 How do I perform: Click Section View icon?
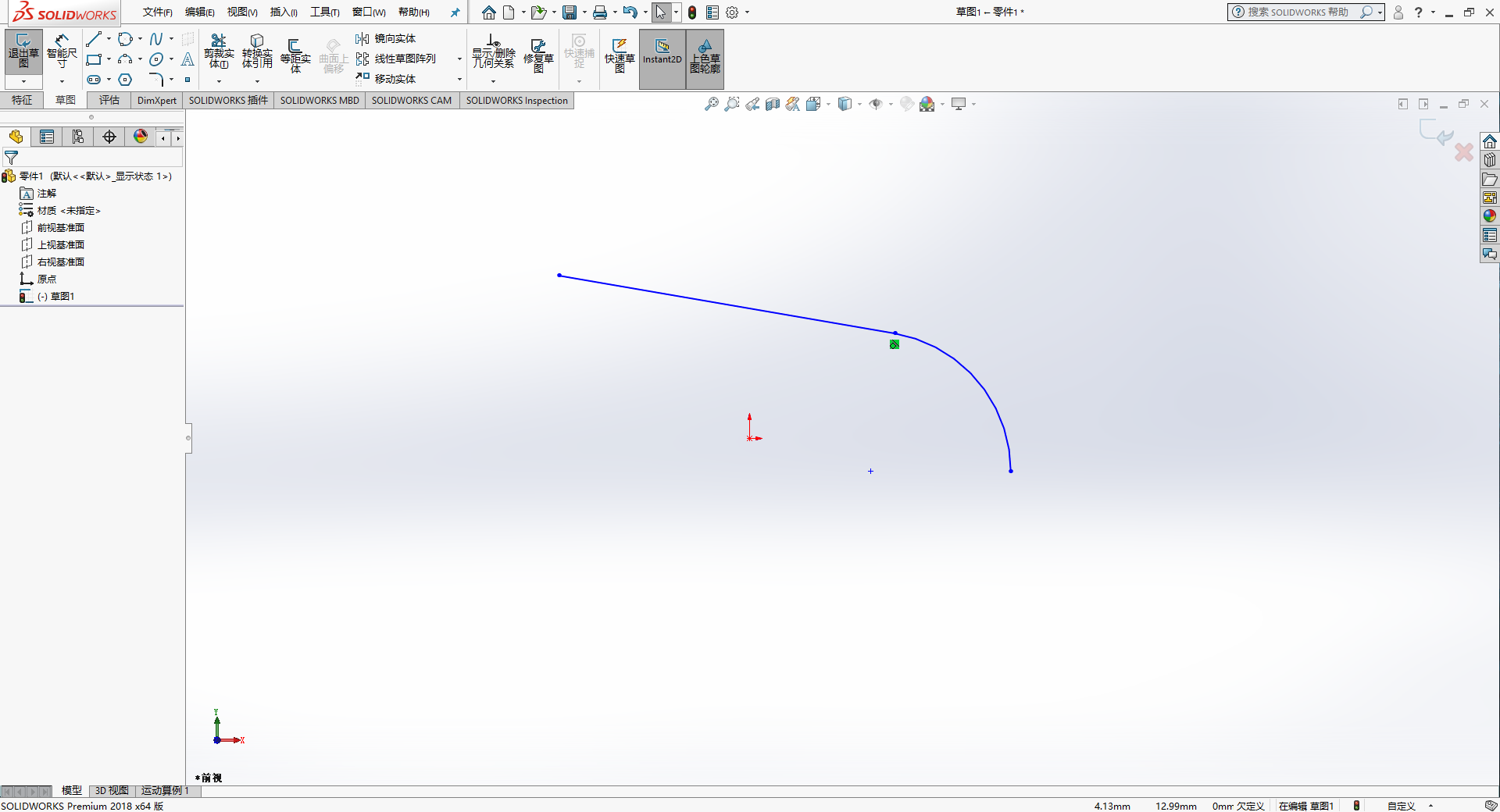[773, 104]
